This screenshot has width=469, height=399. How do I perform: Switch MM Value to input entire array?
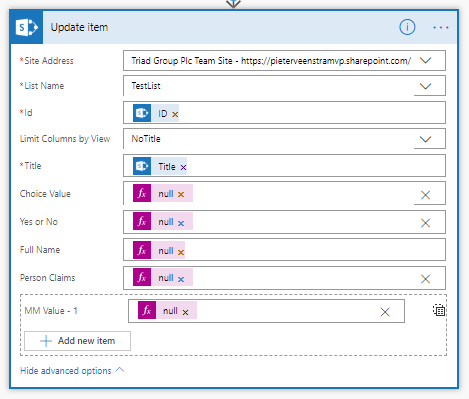(x=439, y=310)
